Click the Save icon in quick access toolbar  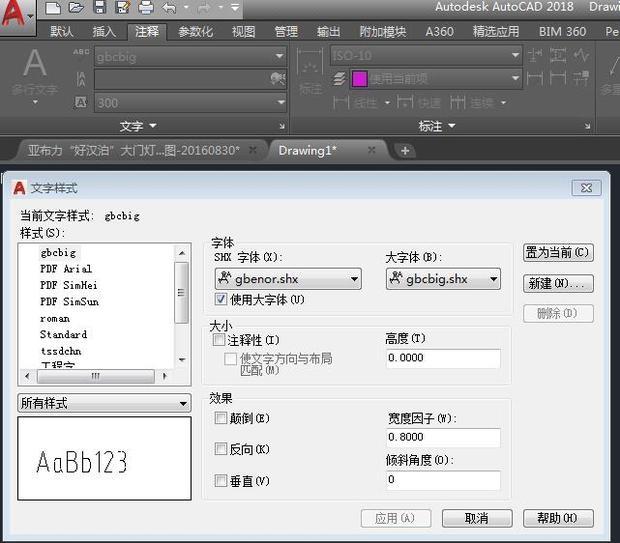pyautogui.click(x=100, y=8)
